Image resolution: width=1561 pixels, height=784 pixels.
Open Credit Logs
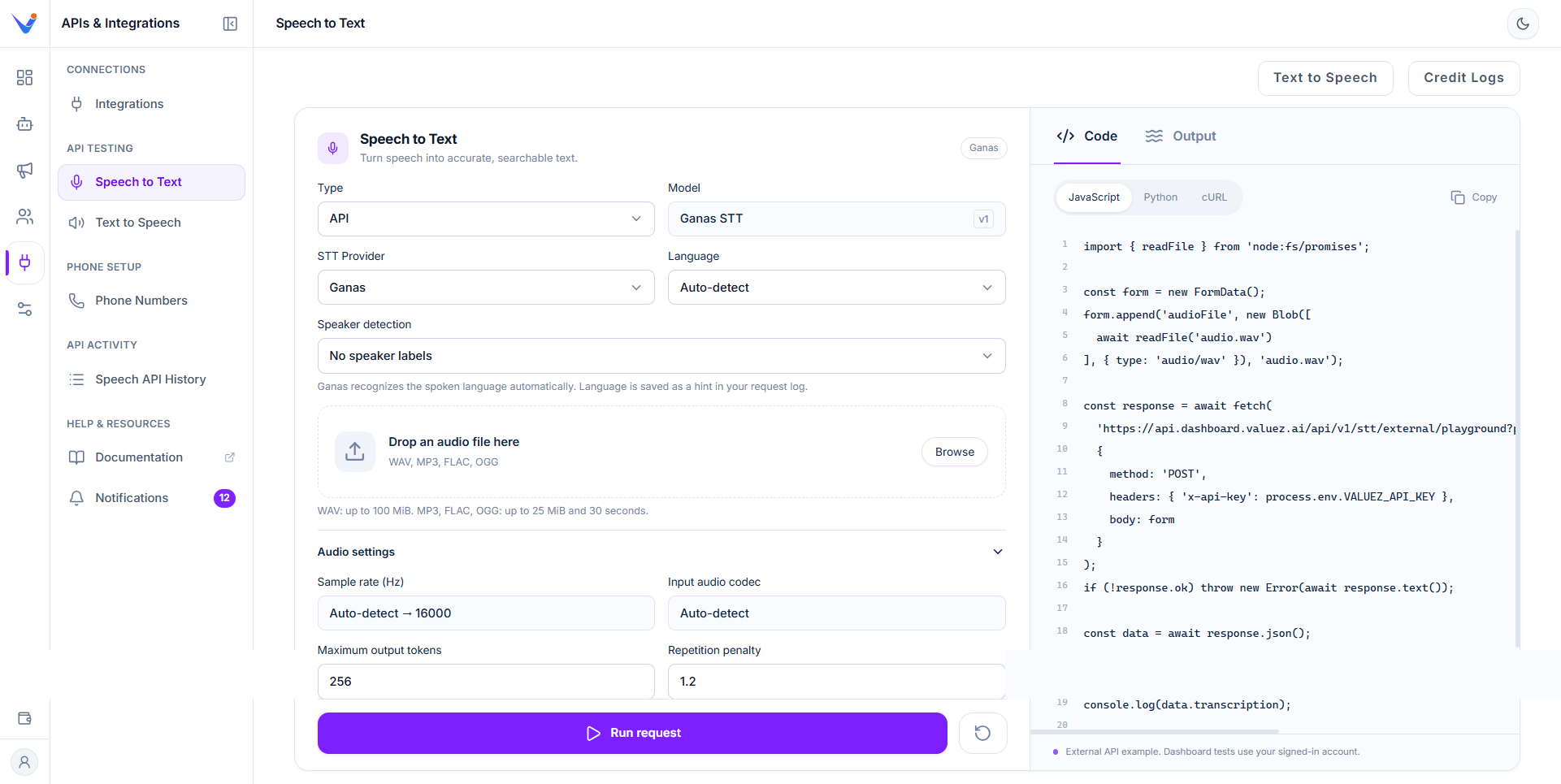coord(1463,78)
